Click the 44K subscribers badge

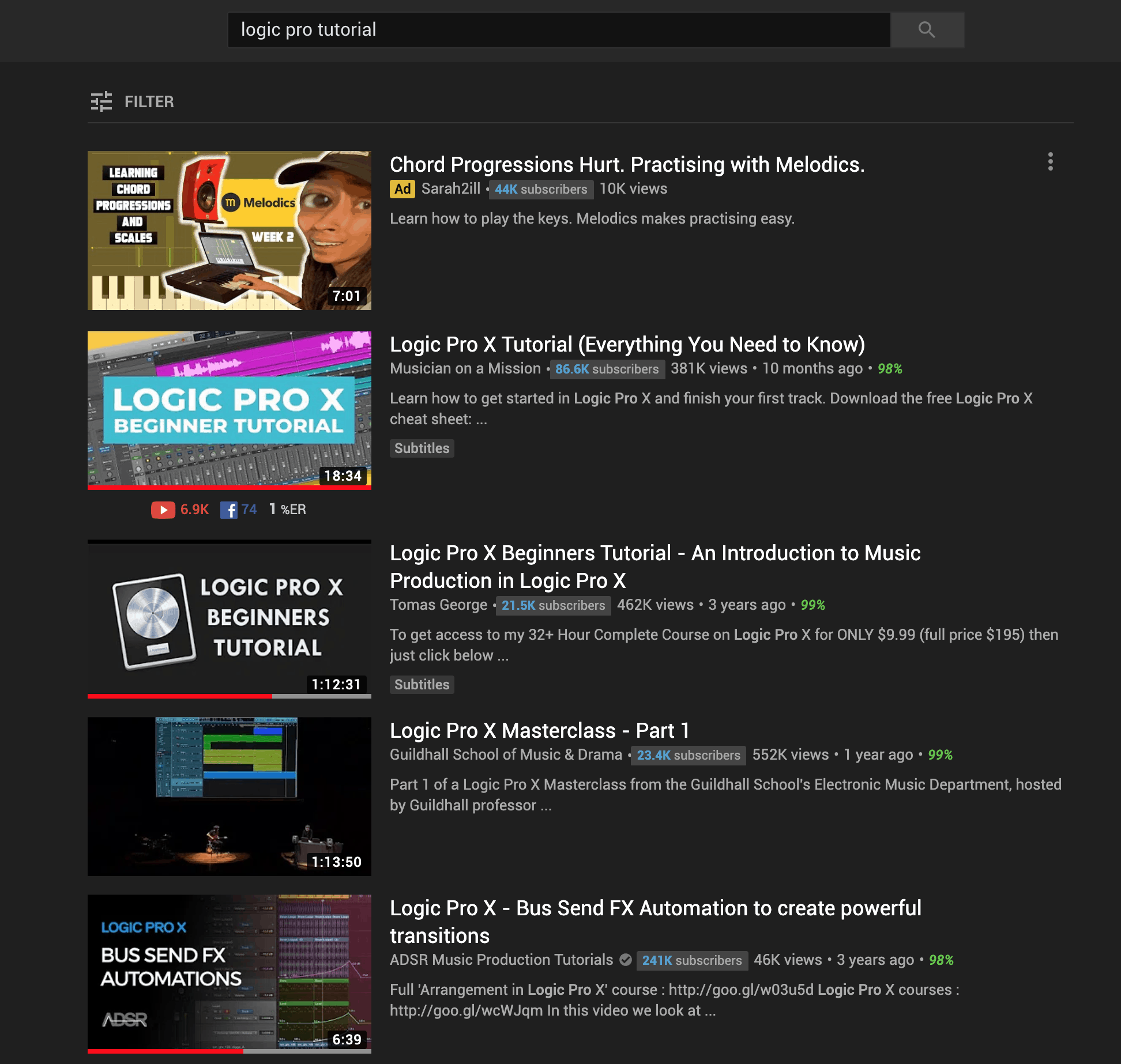point(541,189)
